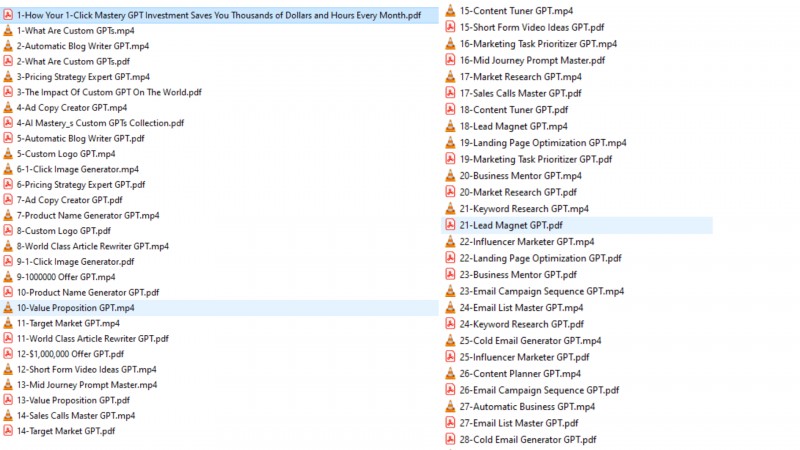Select file 23-Business Mentor GPT.pdf

(x=518, y=274)
